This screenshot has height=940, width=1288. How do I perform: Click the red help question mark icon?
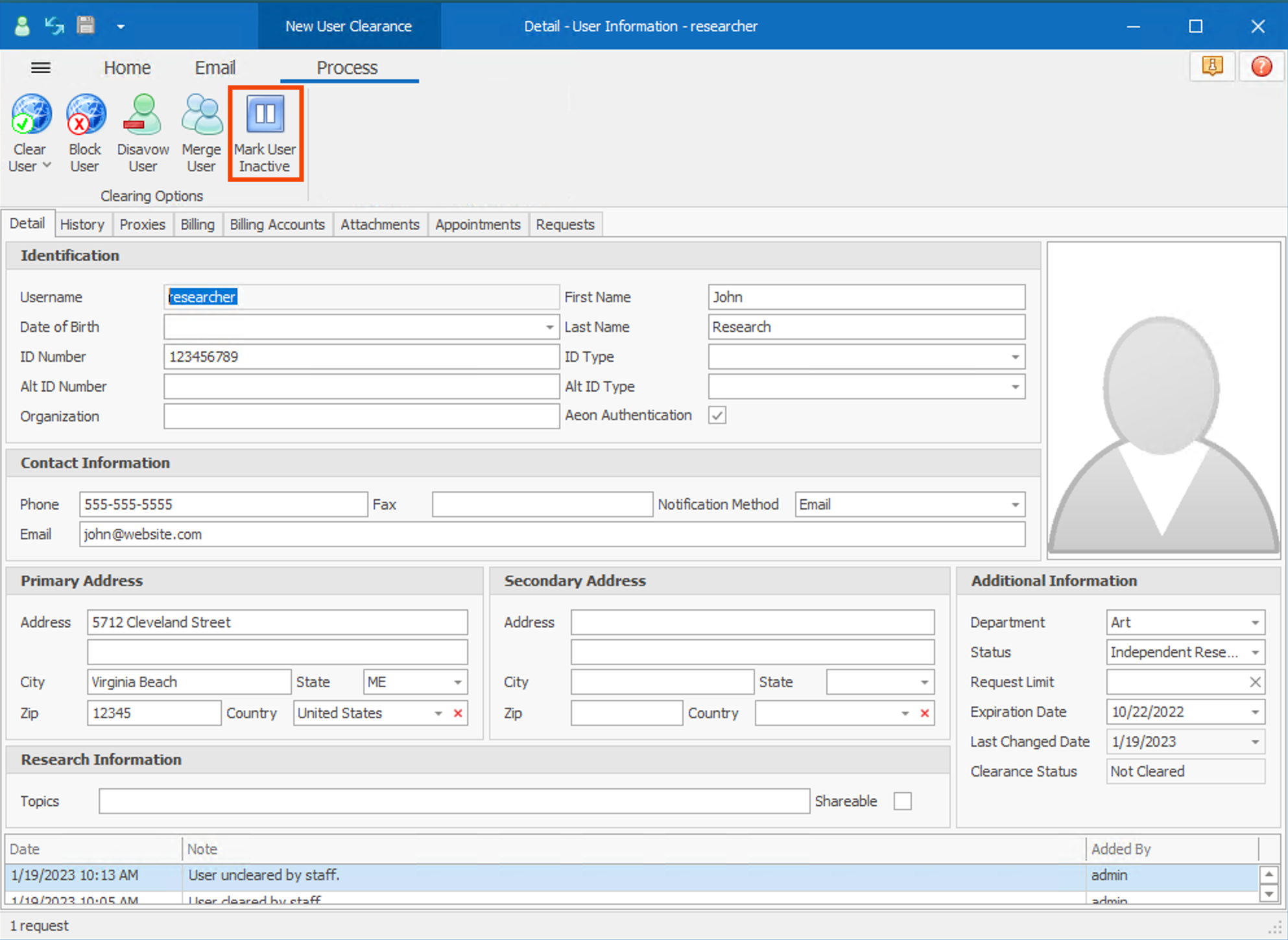coord(1261,67)
